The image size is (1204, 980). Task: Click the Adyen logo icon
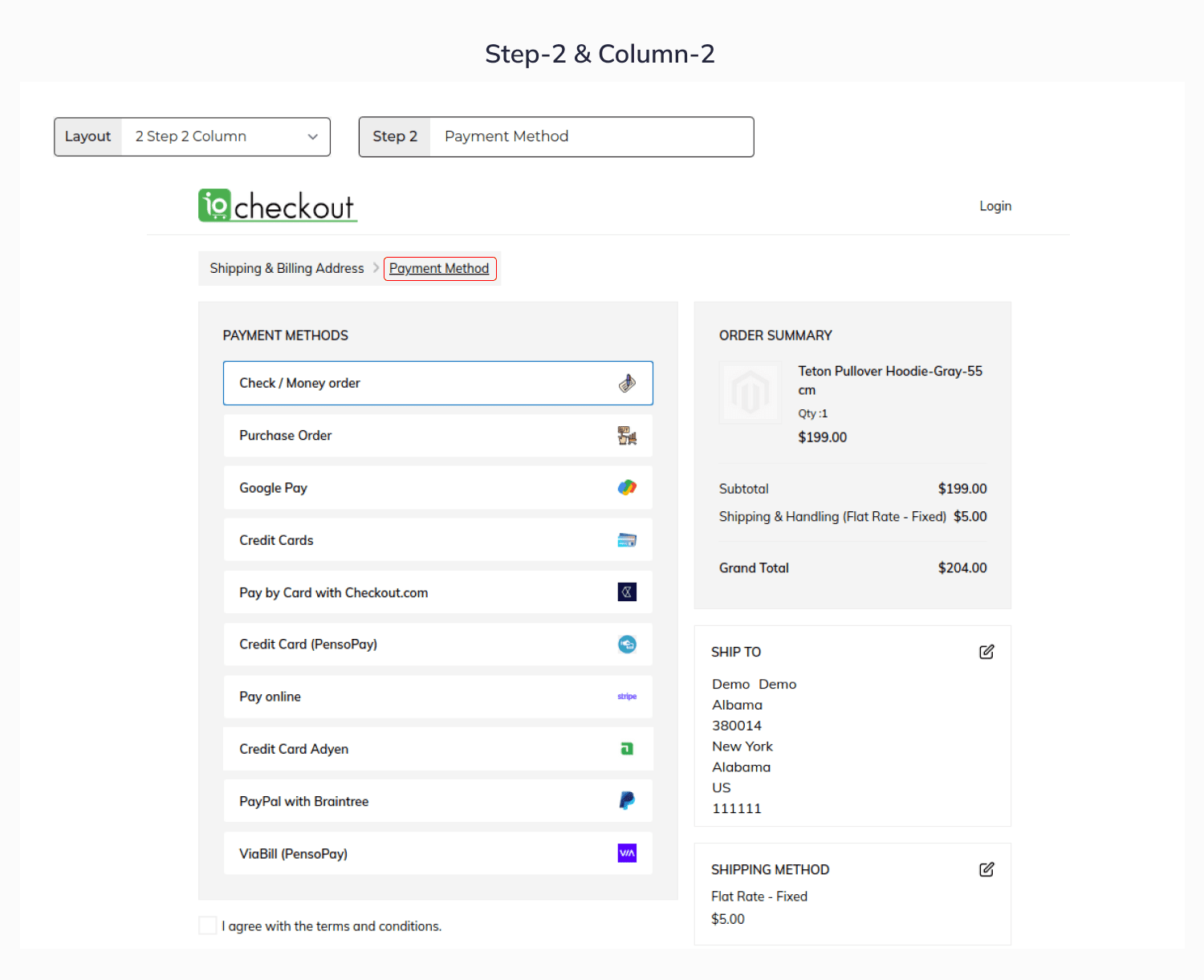[x=627, y=749]
